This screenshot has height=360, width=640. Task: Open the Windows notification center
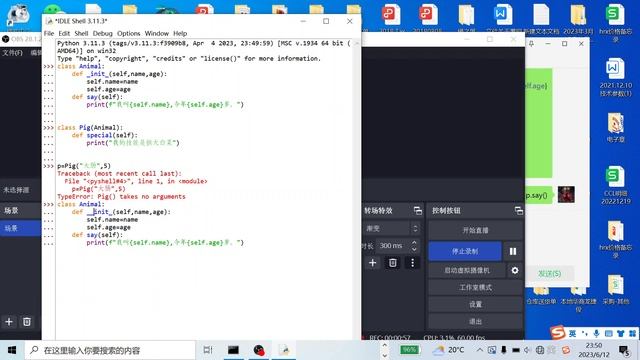(624, 350)
